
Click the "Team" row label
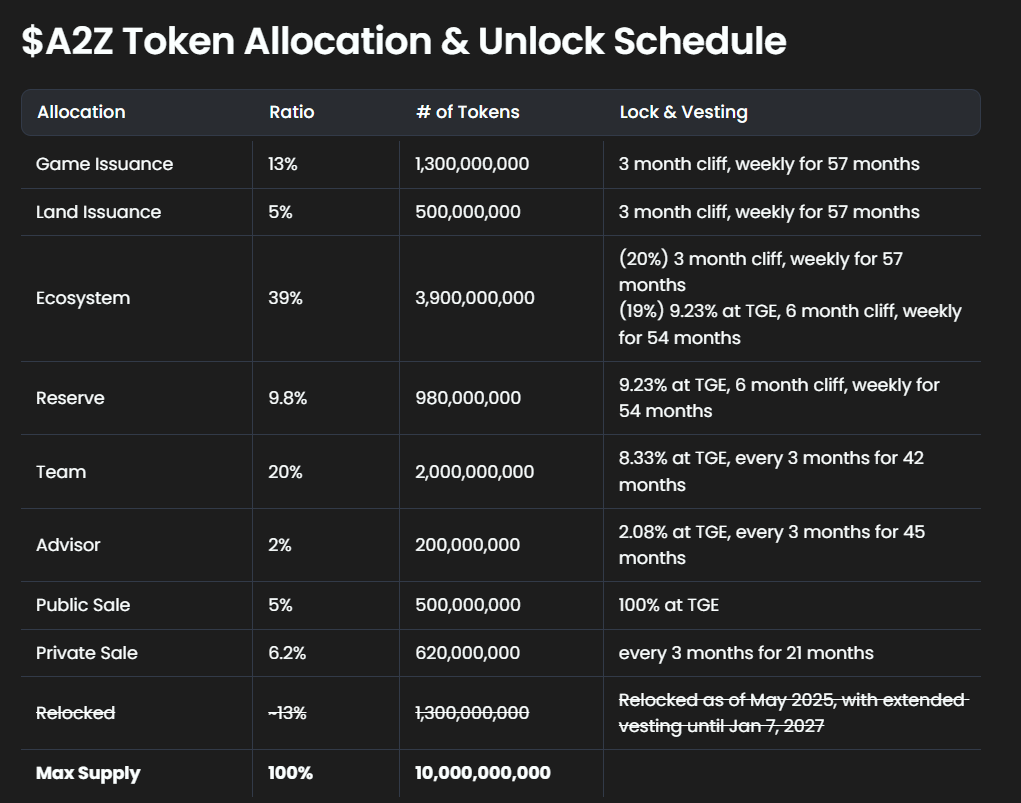point(61,472)
